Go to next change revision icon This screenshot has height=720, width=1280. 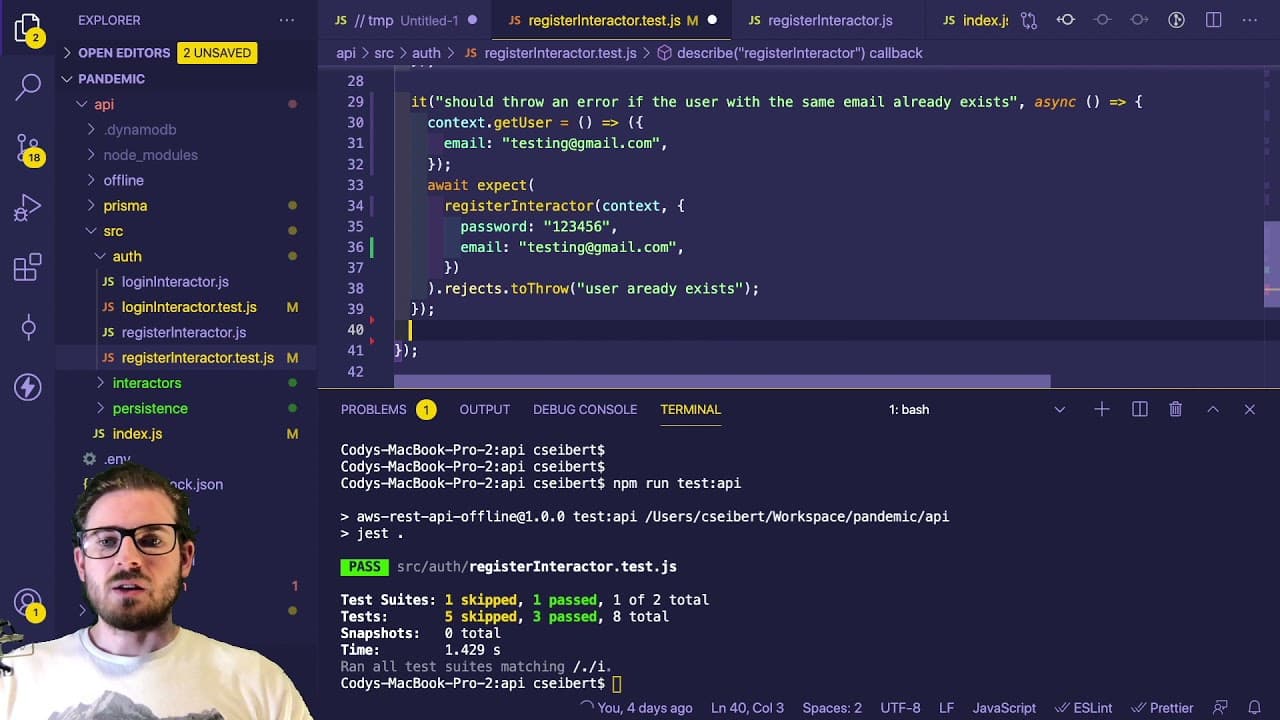(1139, 20)
